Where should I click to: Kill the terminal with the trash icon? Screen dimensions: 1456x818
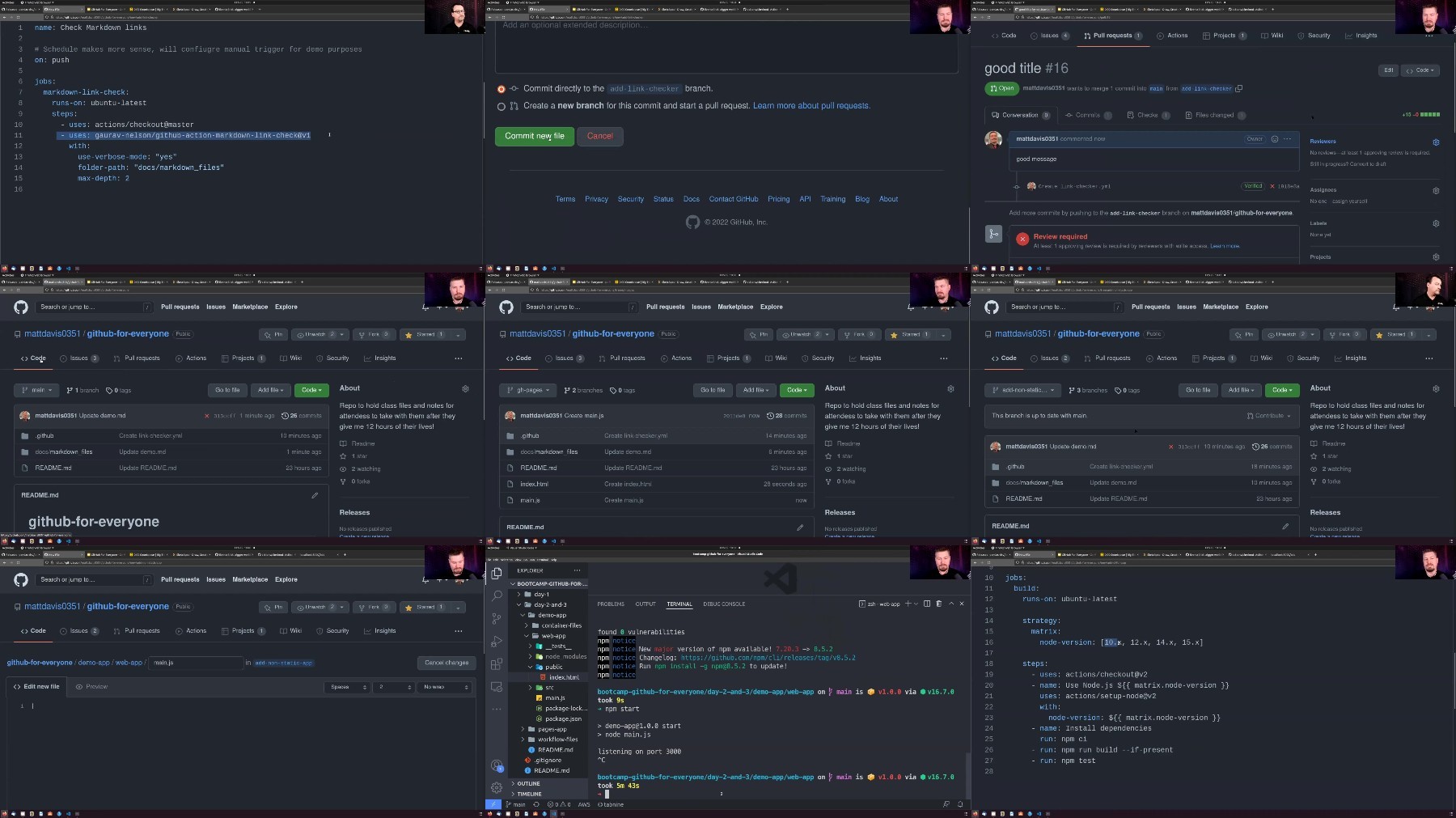938,604
